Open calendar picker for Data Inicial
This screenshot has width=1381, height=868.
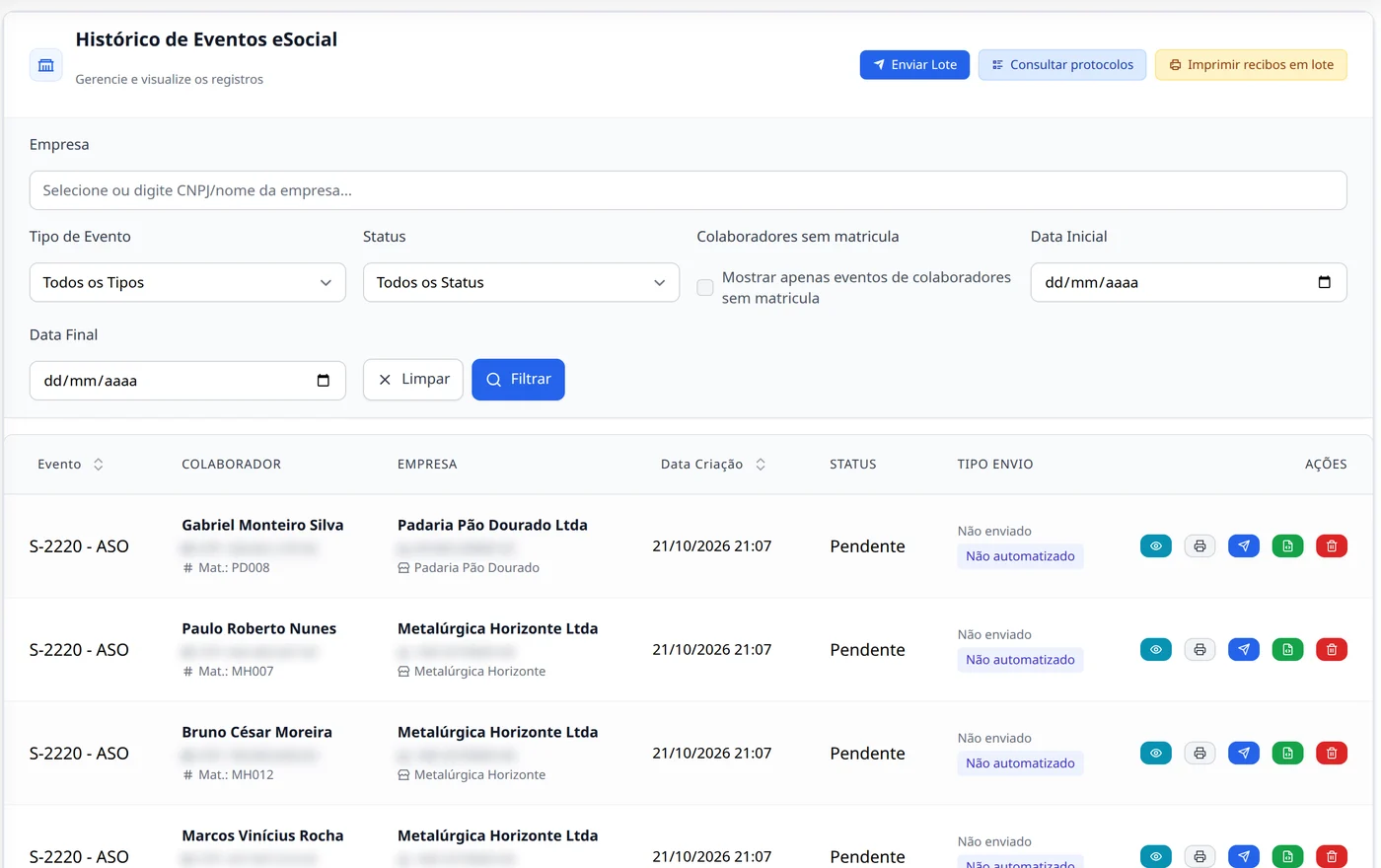[x=1324, y=282]
